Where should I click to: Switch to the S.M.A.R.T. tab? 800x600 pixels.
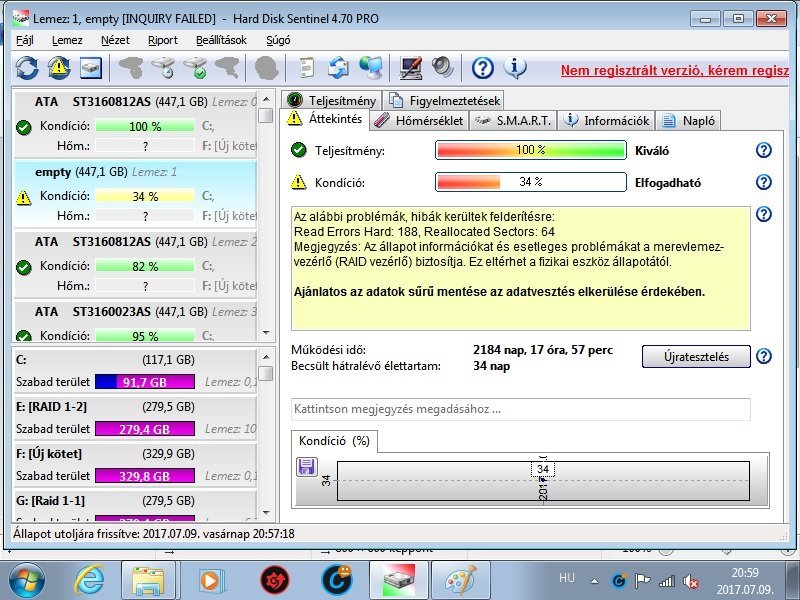(513, 121)
